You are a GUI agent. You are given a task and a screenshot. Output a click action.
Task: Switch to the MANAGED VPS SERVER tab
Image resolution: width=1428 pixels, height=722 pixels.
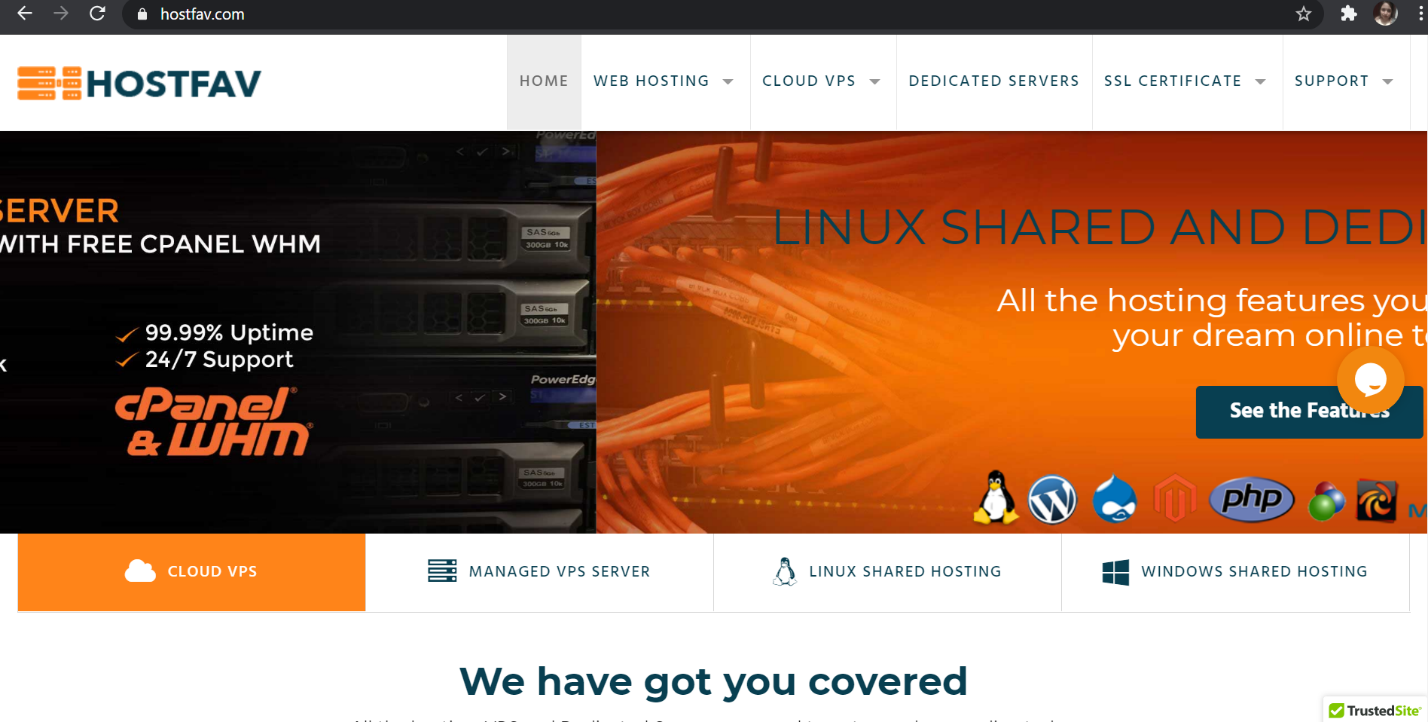point(539,572)
